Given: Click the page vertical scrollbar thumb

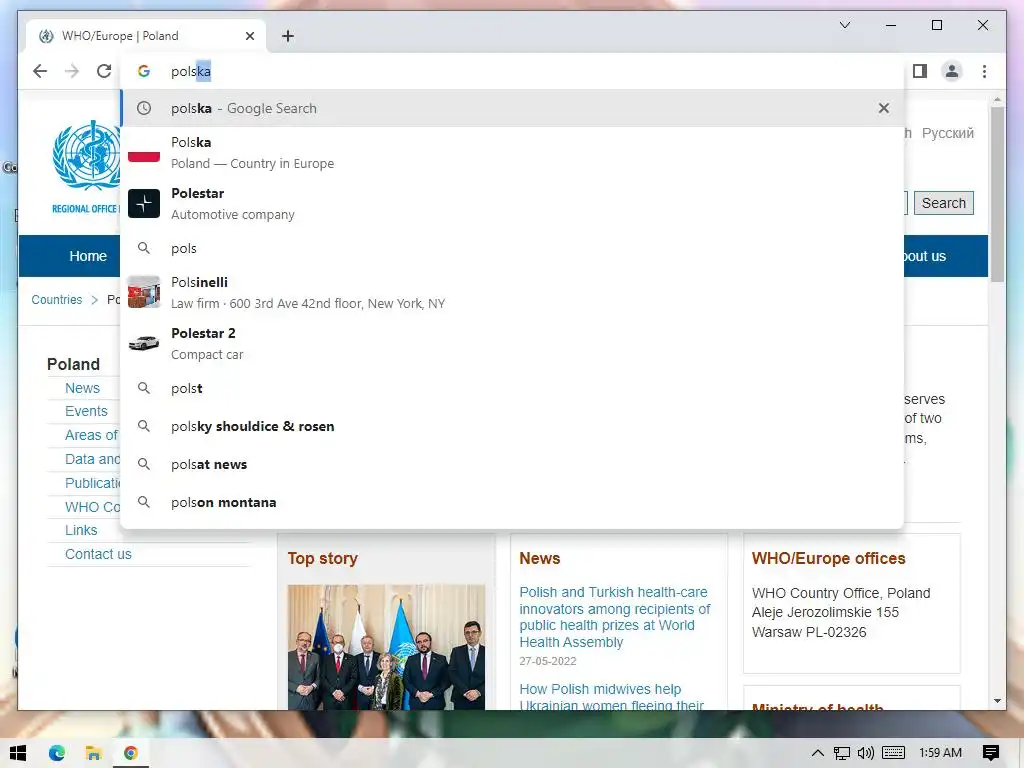Looking at the screenshot, I should coord(997,194).
